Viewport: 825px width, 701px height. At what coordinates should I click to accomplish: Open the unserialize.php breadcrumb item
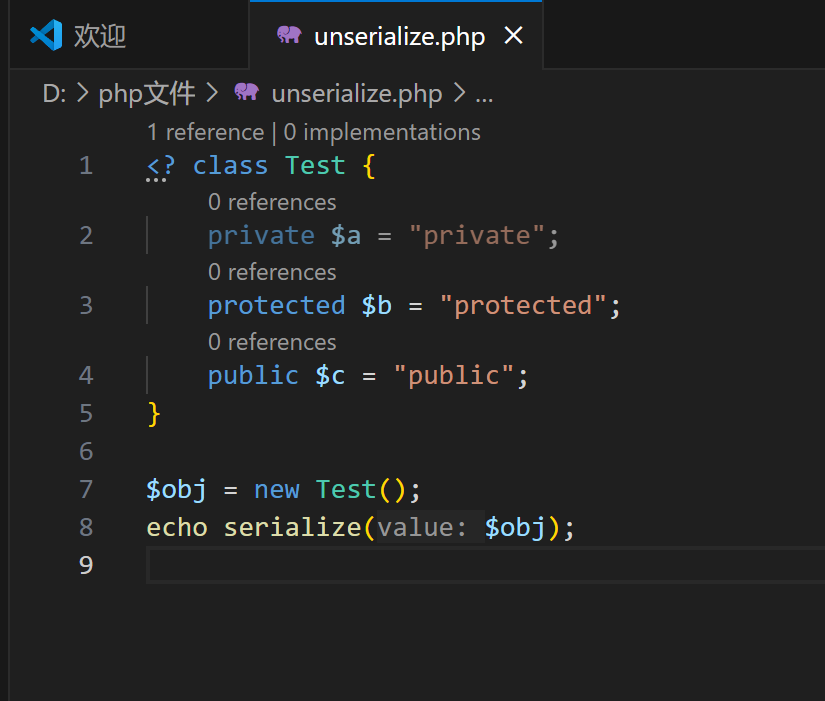point(356,94)
